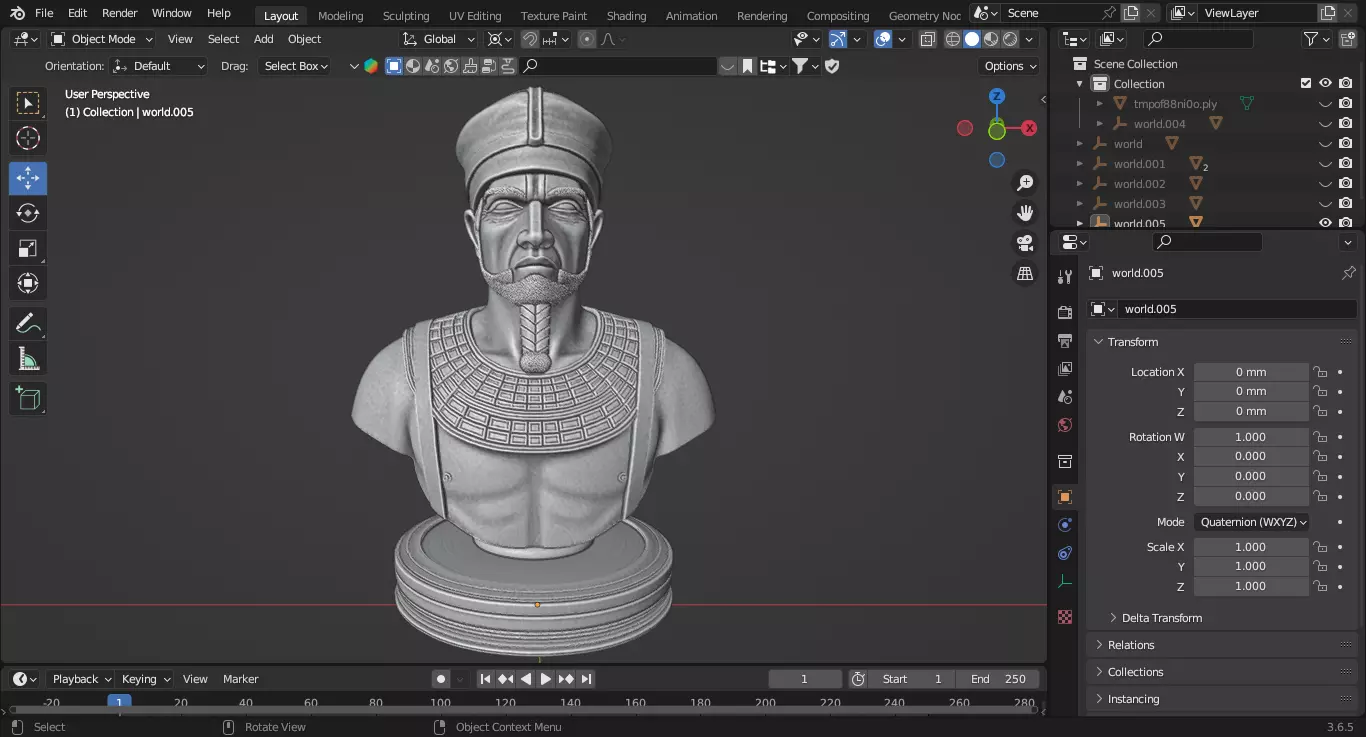Open the Texture properties checker tab

tap(1065, 617)
